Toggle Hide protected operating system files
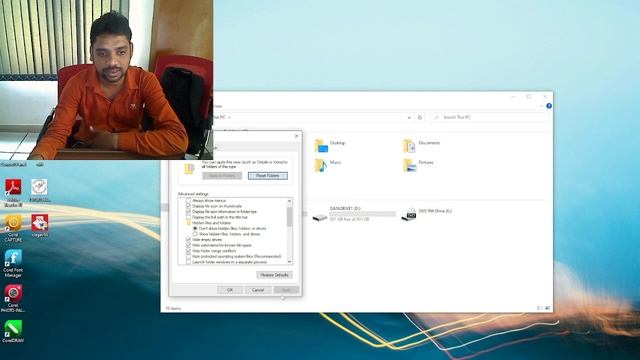Image resolution: width=640 pixels, height=360 pixels. click(188, 256)
